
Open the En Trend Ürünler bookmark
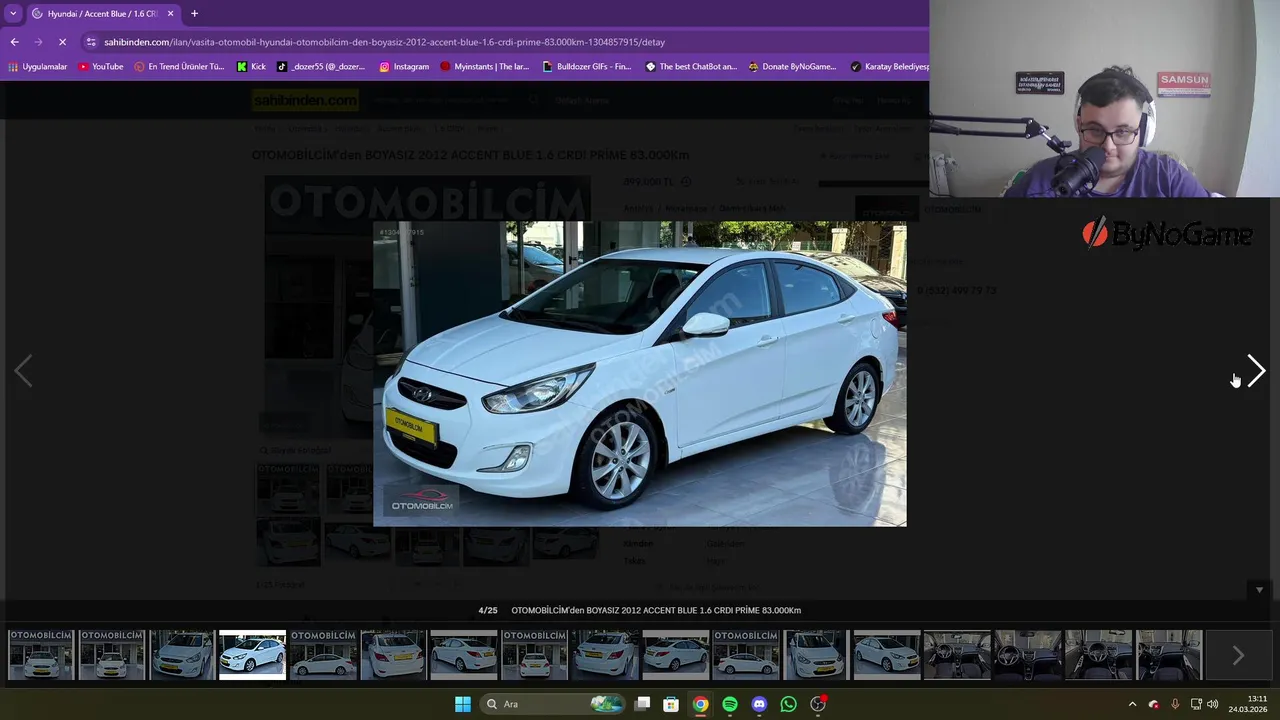(180, 67)
